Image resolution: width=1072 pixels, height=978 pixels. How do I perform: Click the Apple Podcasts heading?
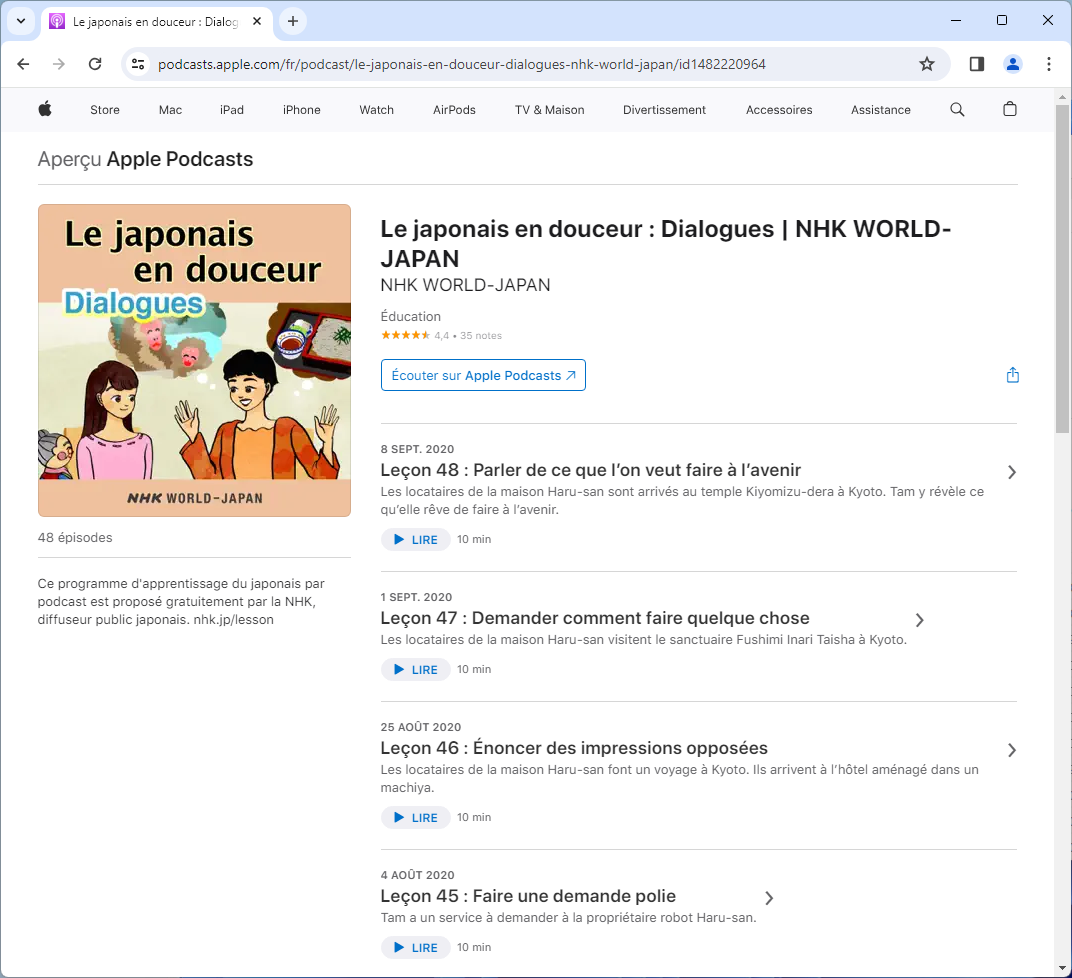pyautogui.click(x=180, y=159)
